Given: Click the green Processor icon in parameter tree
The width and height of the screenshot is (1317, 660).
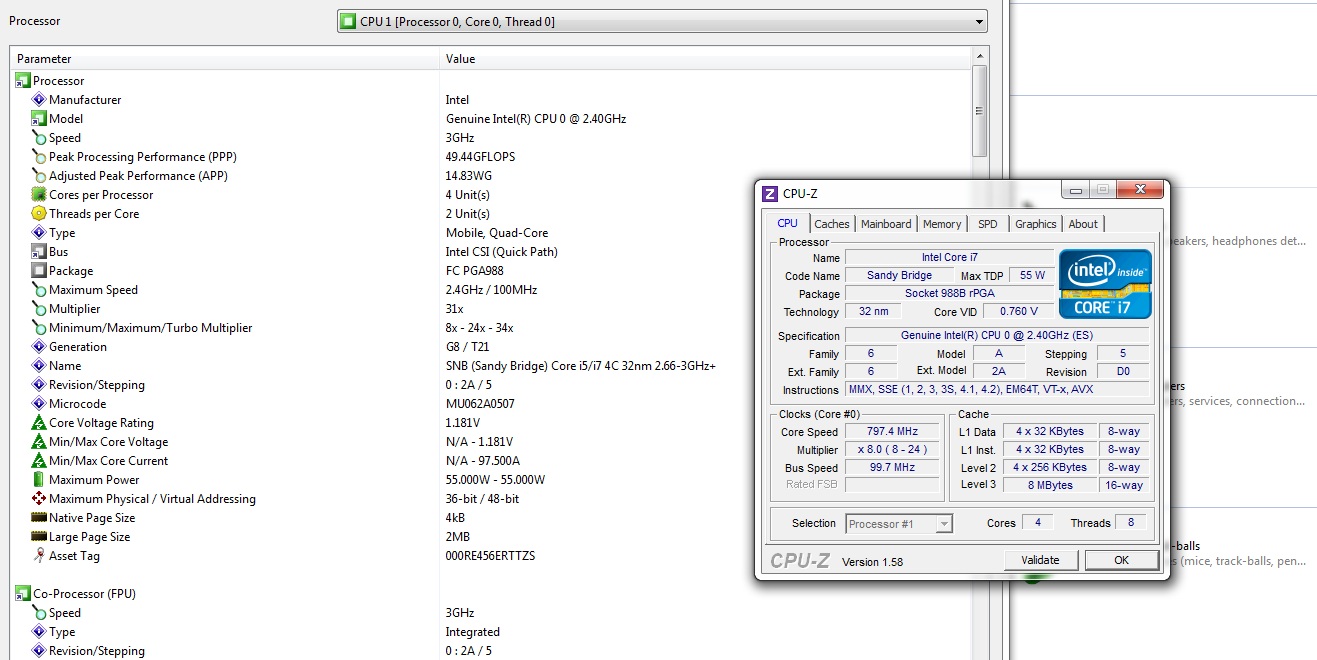Looking at the screenshot, I should pos(22,80).
